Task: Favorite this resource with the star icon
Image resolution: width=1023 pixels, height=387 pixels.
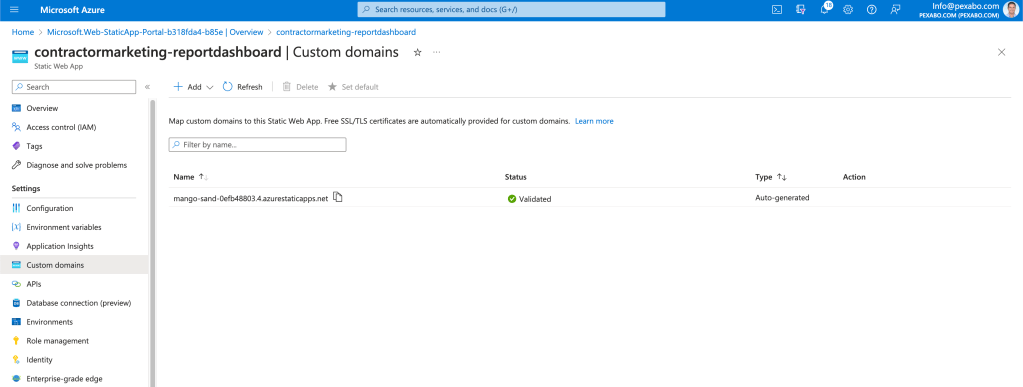Action: pyautogui.click(x=418, y=52)
